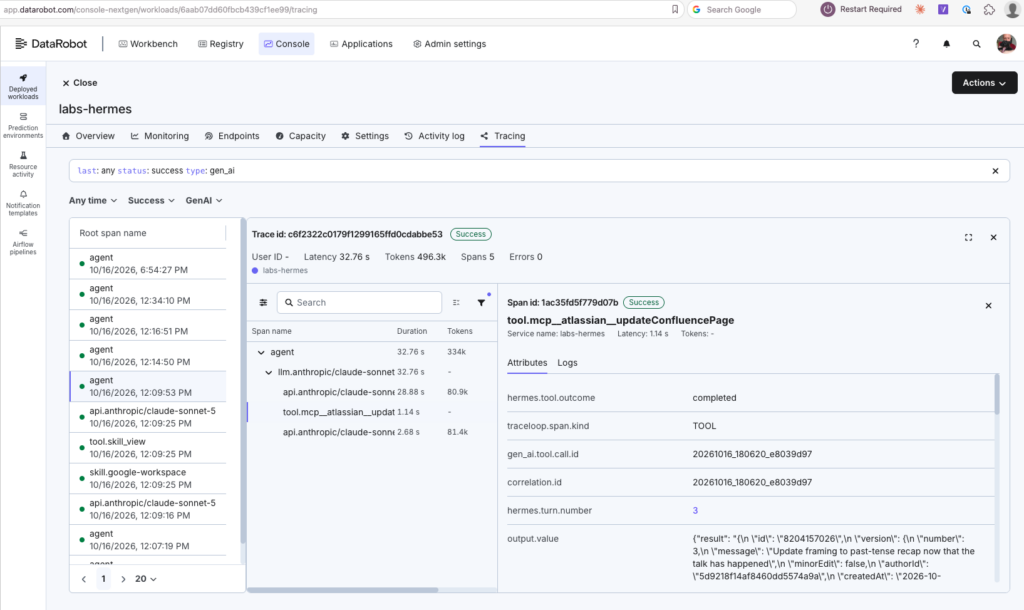This screenshot has width=1024, height=610.
Task: Open the Any time dropdown
Action: (x=93, y=201)
